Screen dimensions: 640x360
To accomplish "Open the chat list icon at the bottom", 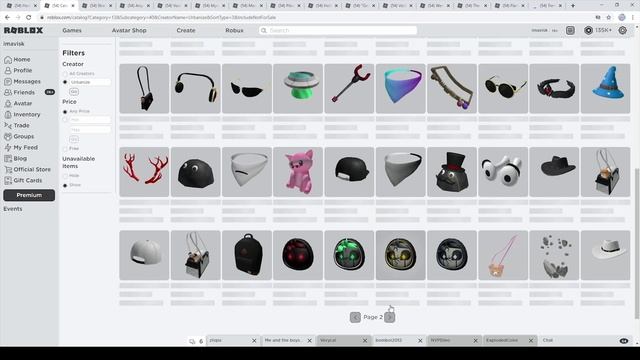I will (192, 341).
